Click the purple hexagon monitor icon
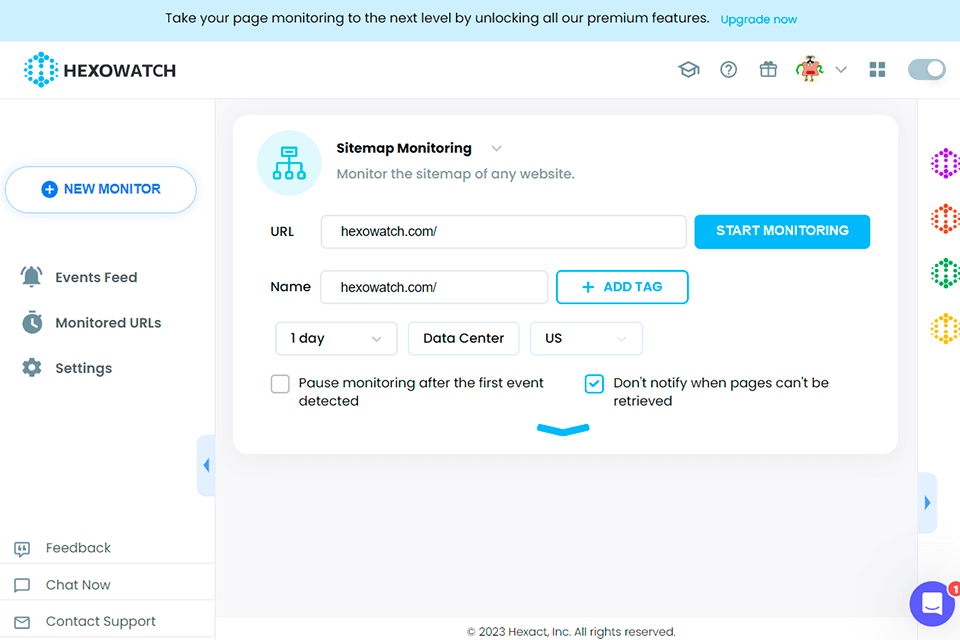Screen dimensions: 960x640 click(x=945, y=164)
